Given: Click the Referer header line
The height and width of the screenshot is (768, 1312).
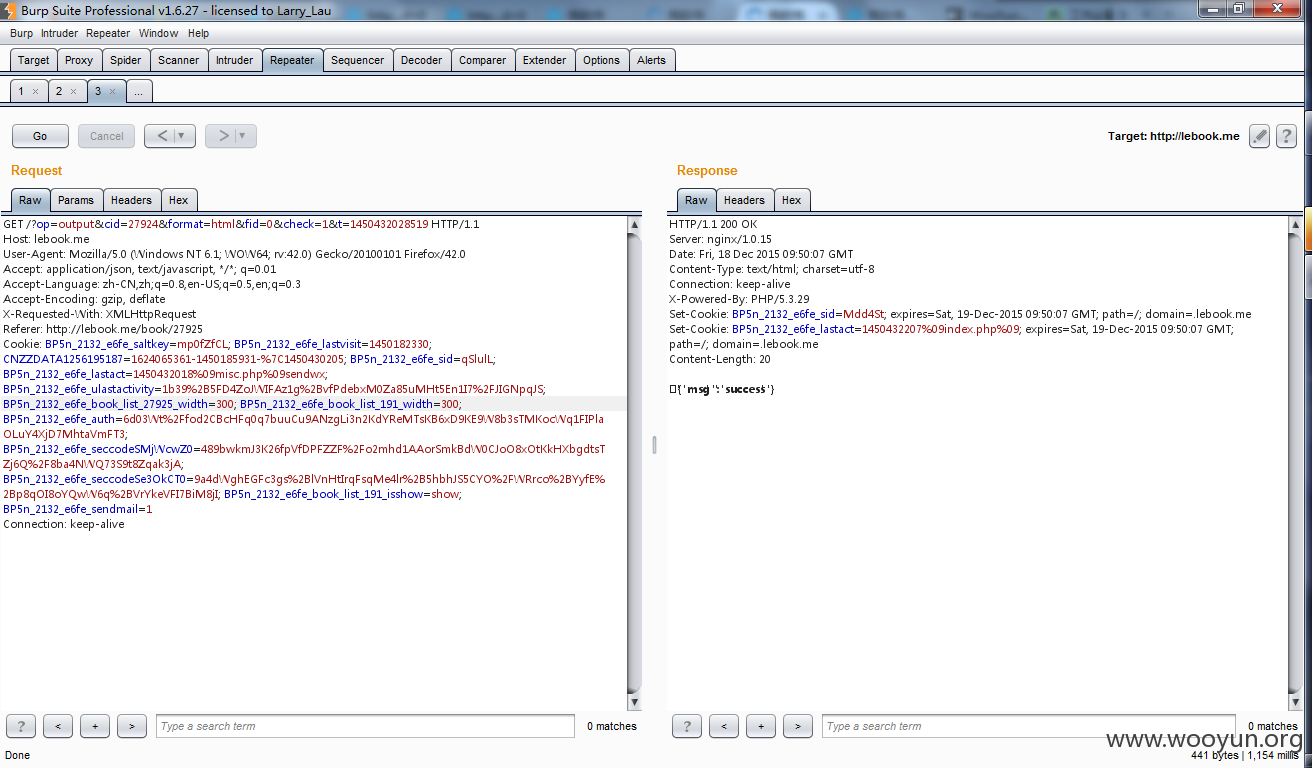Looking at the screenshot, I should [x=103, y=329].
